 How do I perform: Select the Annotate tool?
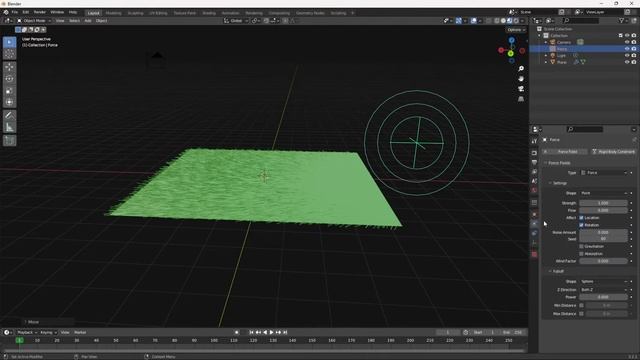point(9,116)
